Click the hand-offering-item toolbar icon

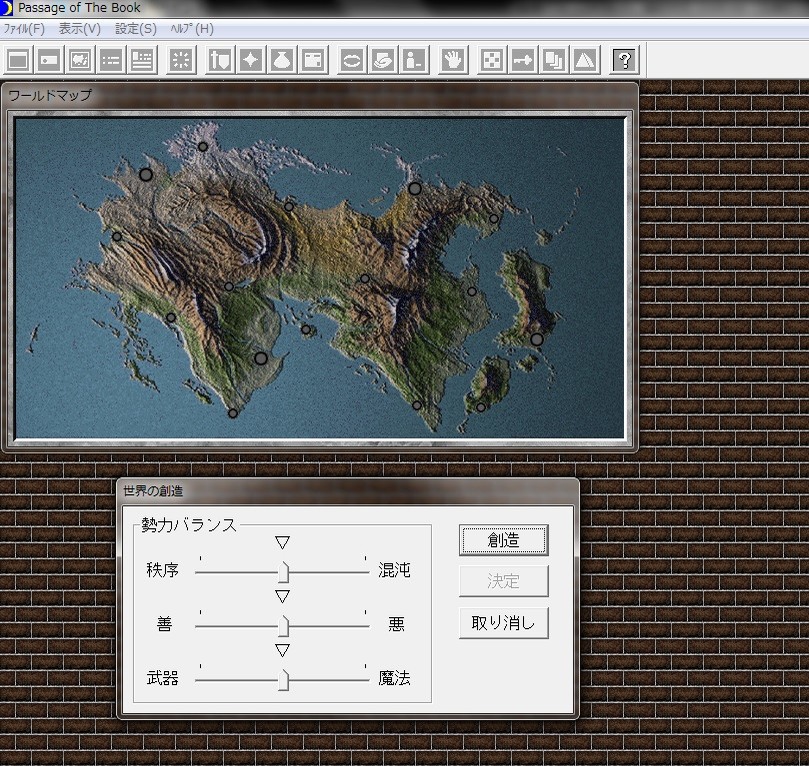pyautogui.click(x=382, y=60)
